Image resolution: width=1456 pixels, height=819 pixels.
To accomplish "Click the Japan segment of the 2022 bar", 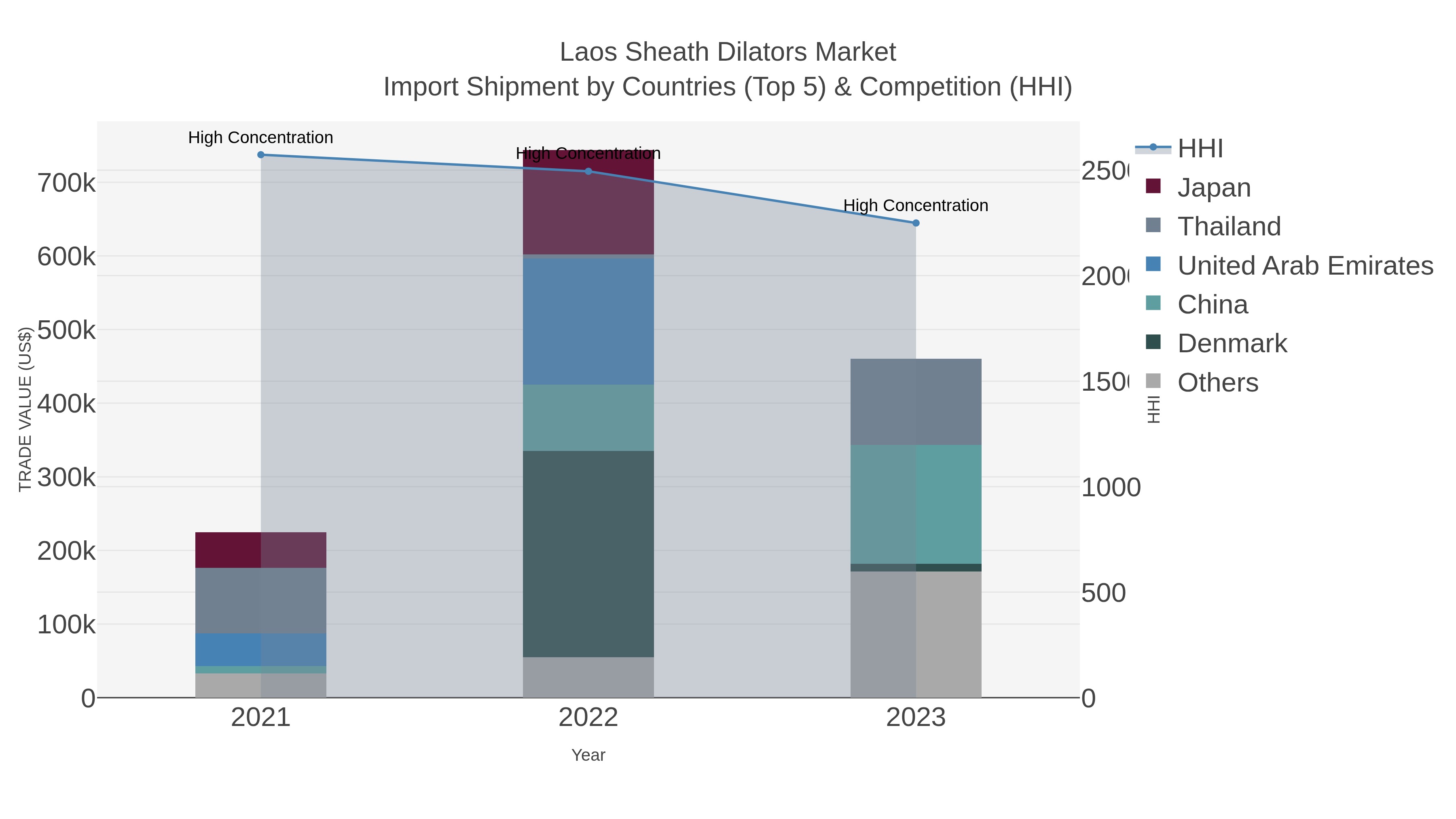I will [x=588, y=202].
